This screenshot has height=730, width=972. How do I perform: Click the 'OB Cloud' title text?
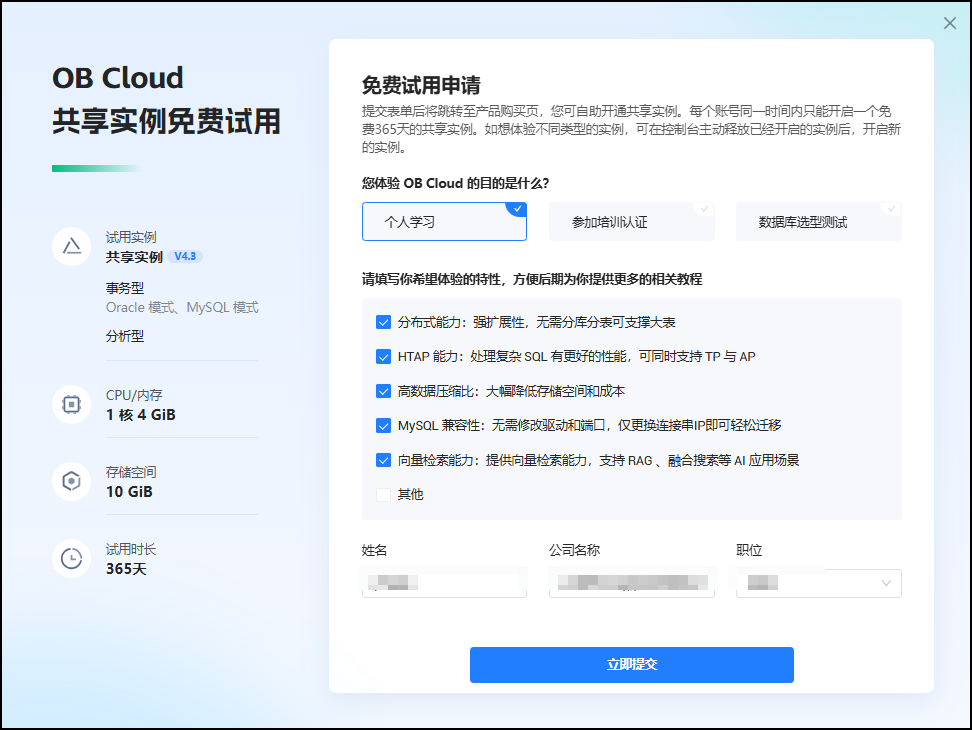point(118,78)
